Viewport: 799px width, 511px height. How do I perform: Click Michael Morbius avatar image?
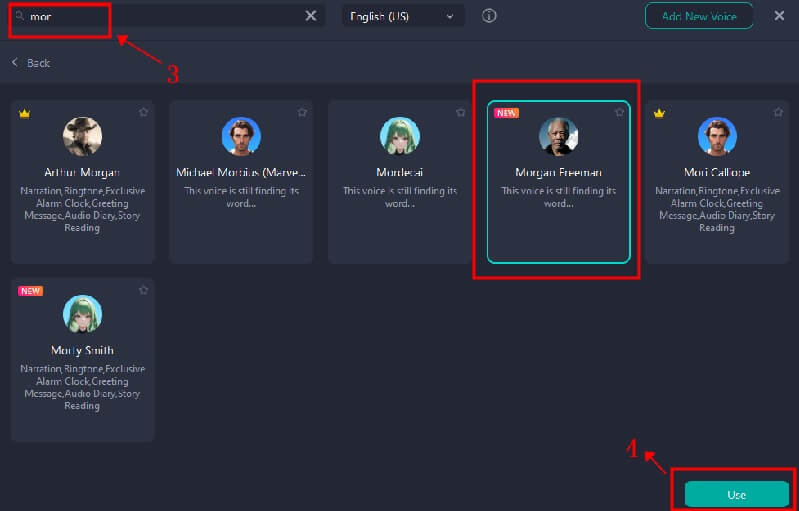click(241, 136)
